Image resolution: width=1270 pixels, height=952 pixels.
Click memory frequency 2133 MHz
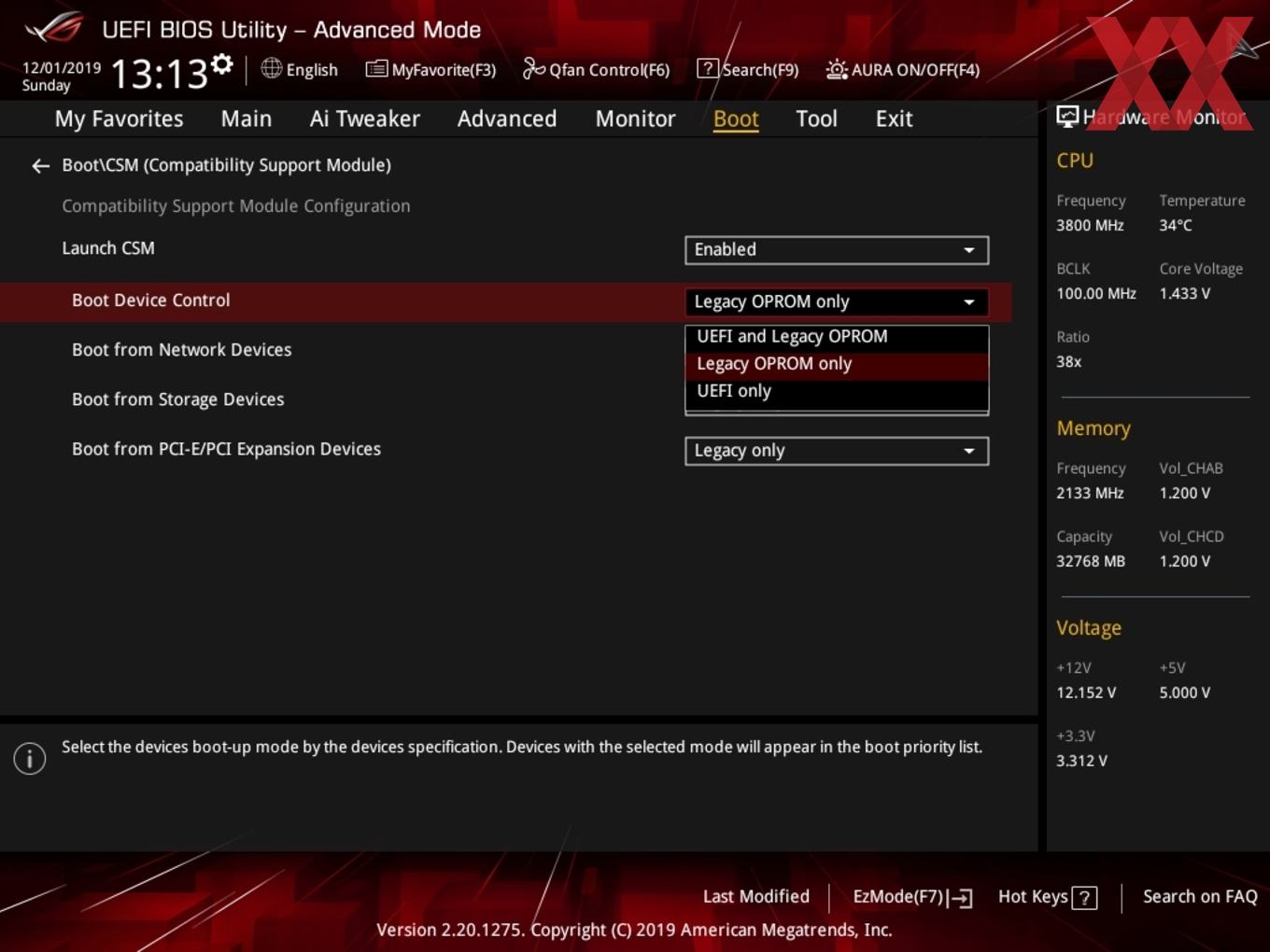pyautogui.click(x=1090, y=494)
